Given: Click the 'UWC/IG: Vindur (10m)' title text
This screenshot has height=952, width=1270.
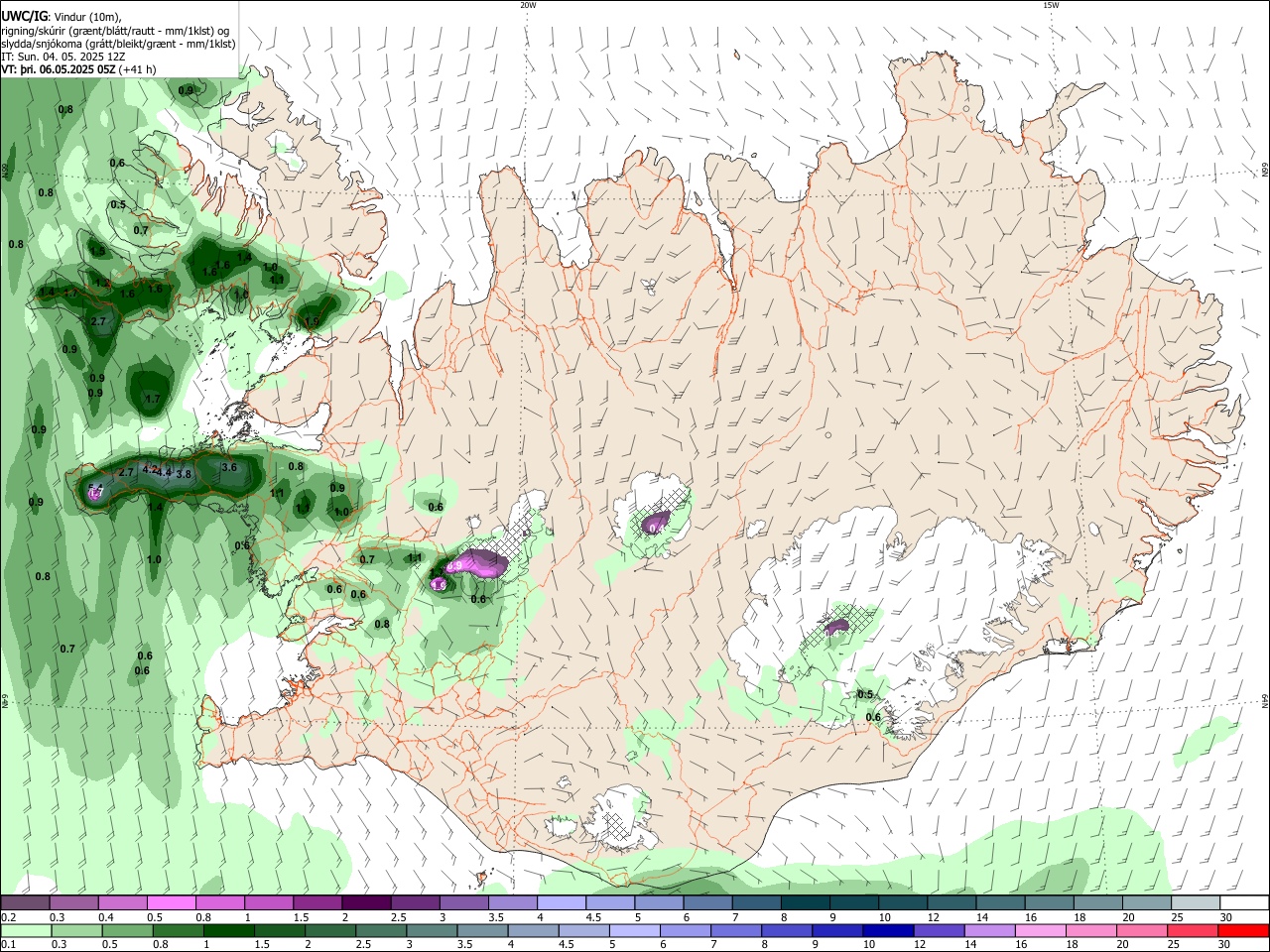Looking at the screenshot, I should (x=62, y=16).
